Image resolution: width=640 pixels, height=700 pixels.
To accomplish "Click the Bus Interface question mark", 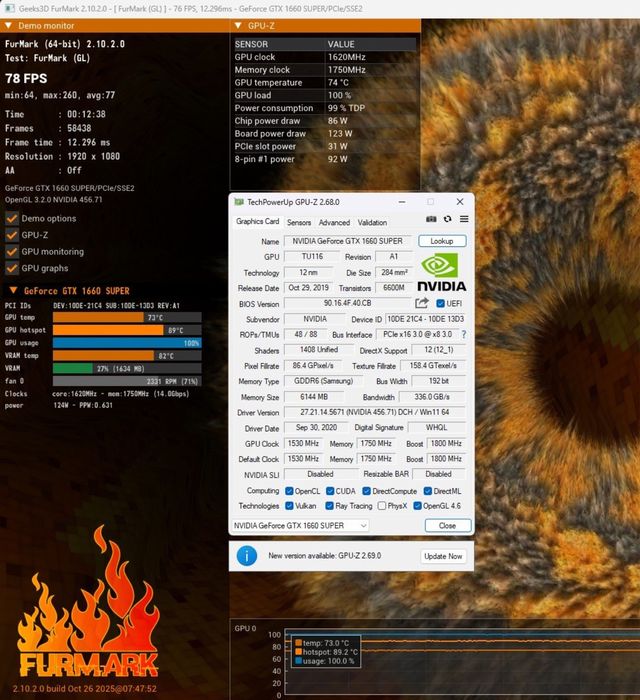I will (464, 334).
